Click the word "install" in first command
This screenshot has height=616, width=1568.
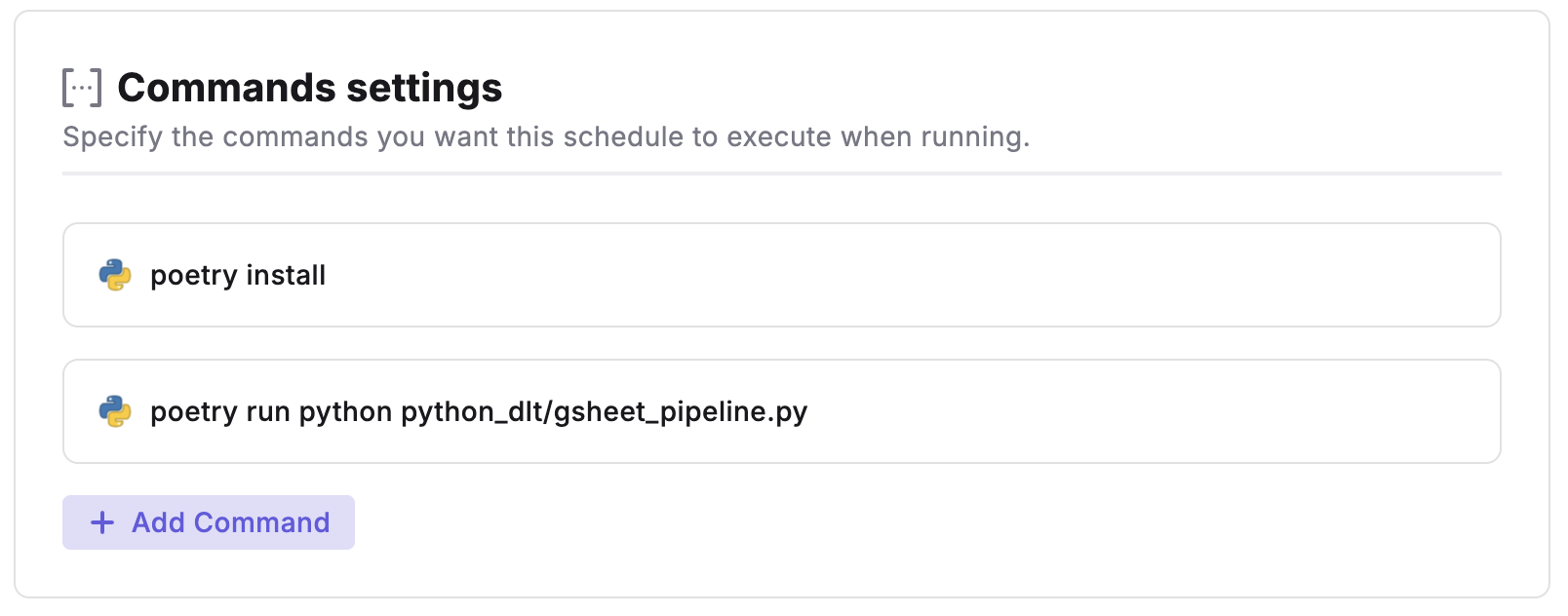coord(286,276)
